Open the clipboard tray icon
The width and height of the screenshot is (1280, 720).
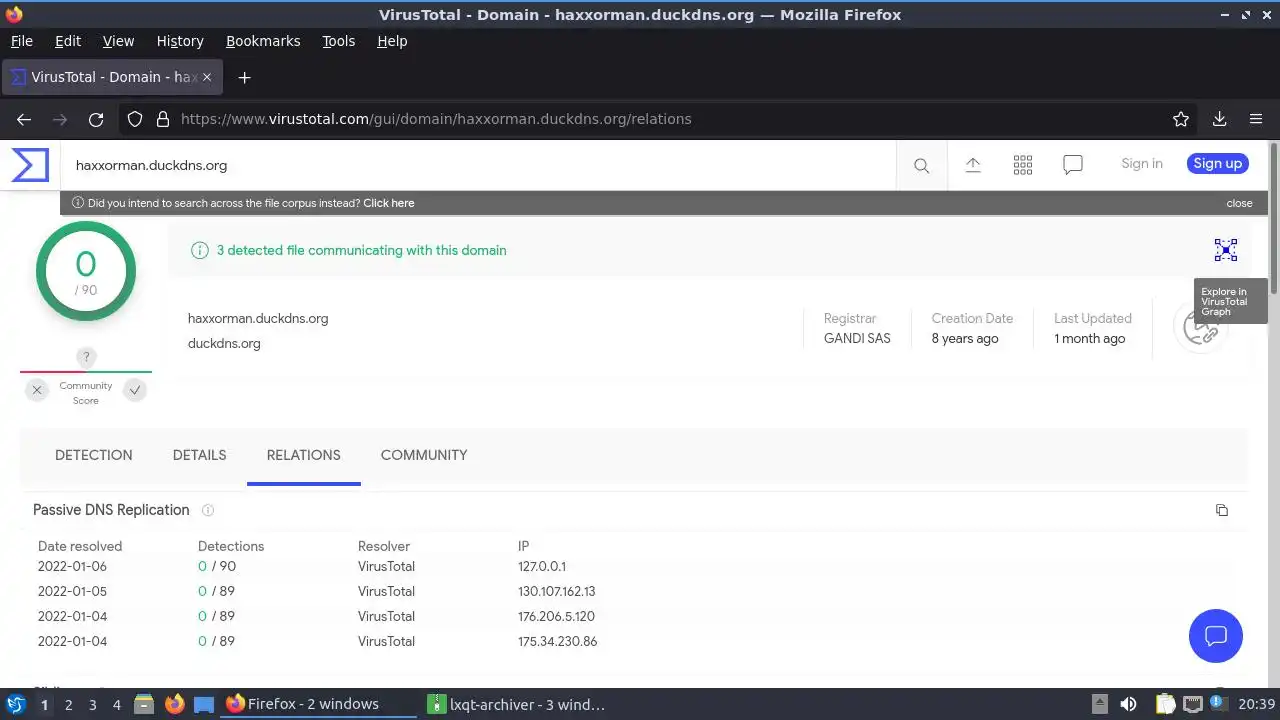[x=1165, y=704]
